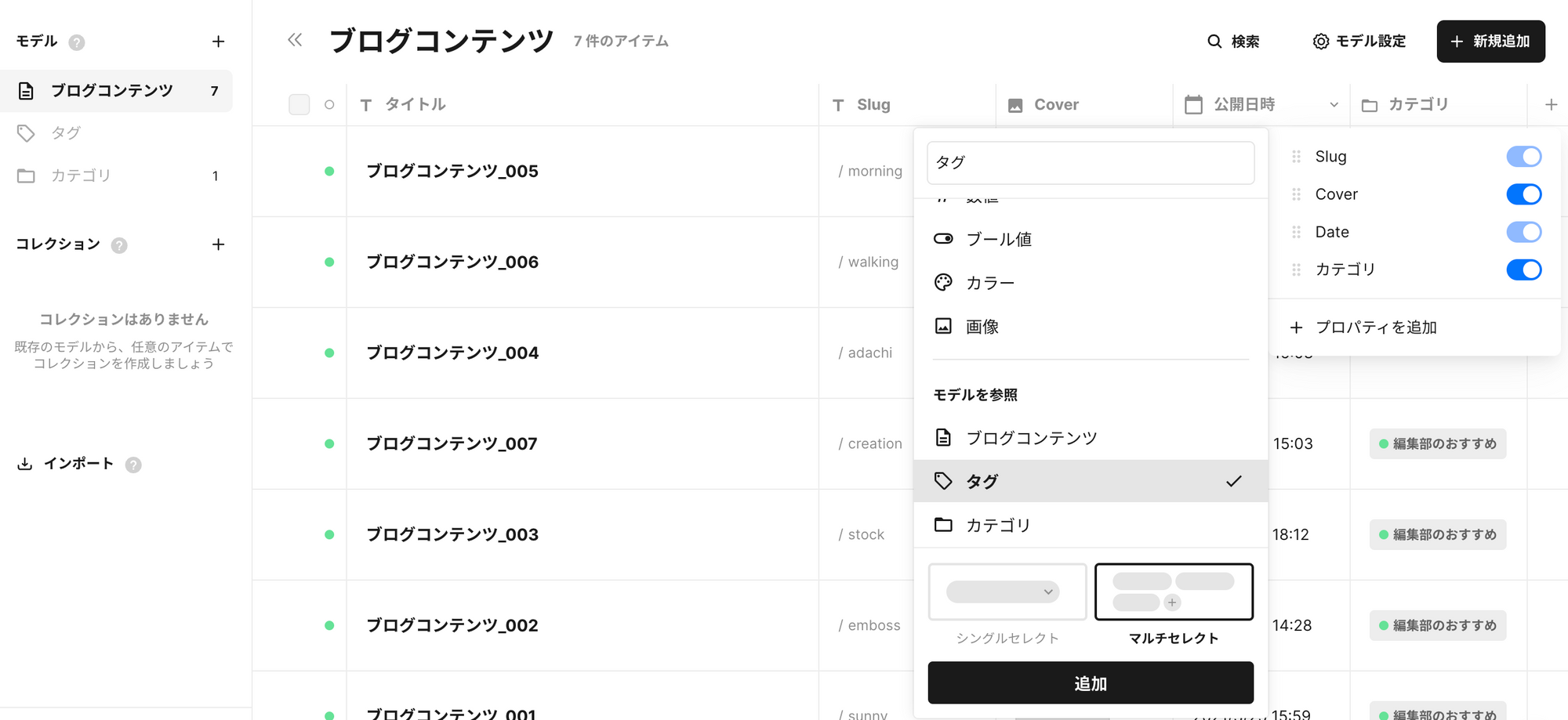Image resolution: width=1568 pixels, height=720 pixels.
Task: Click calendar icon in 公開日時 column header
Action: pos(1193,104)
